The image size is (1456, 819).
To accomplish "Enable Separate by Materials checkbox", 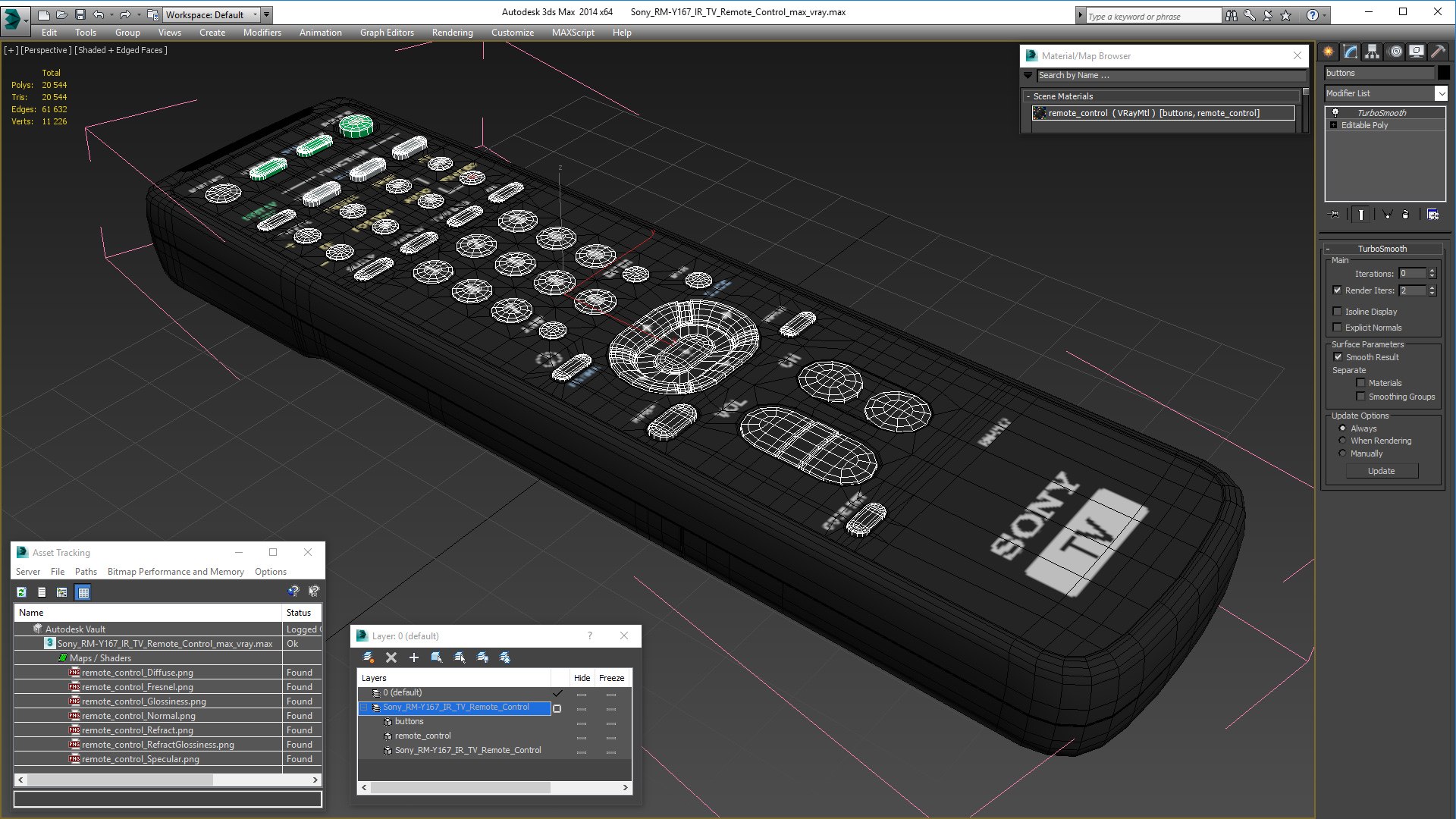I will [1360, 383].
